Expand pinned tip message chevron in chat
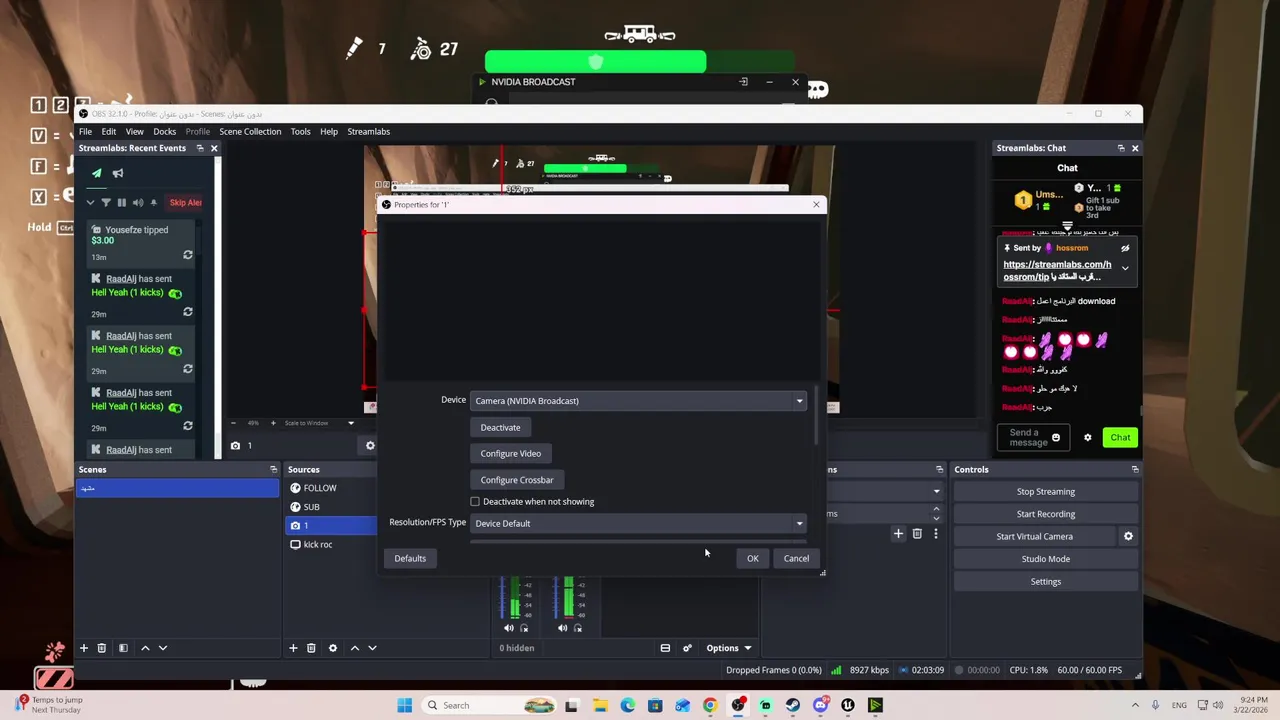 click(1125, 269)
